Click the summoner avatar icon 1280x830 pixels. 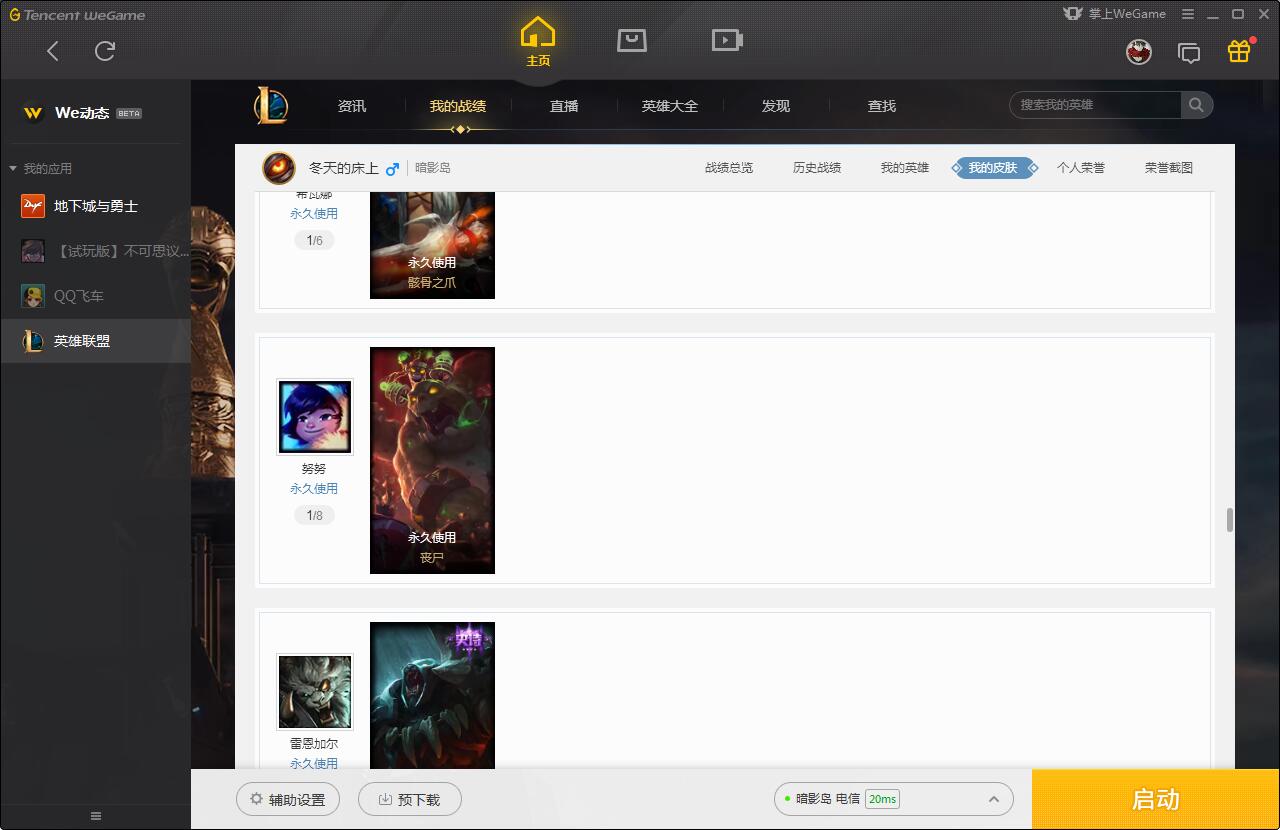click(279, 168)
